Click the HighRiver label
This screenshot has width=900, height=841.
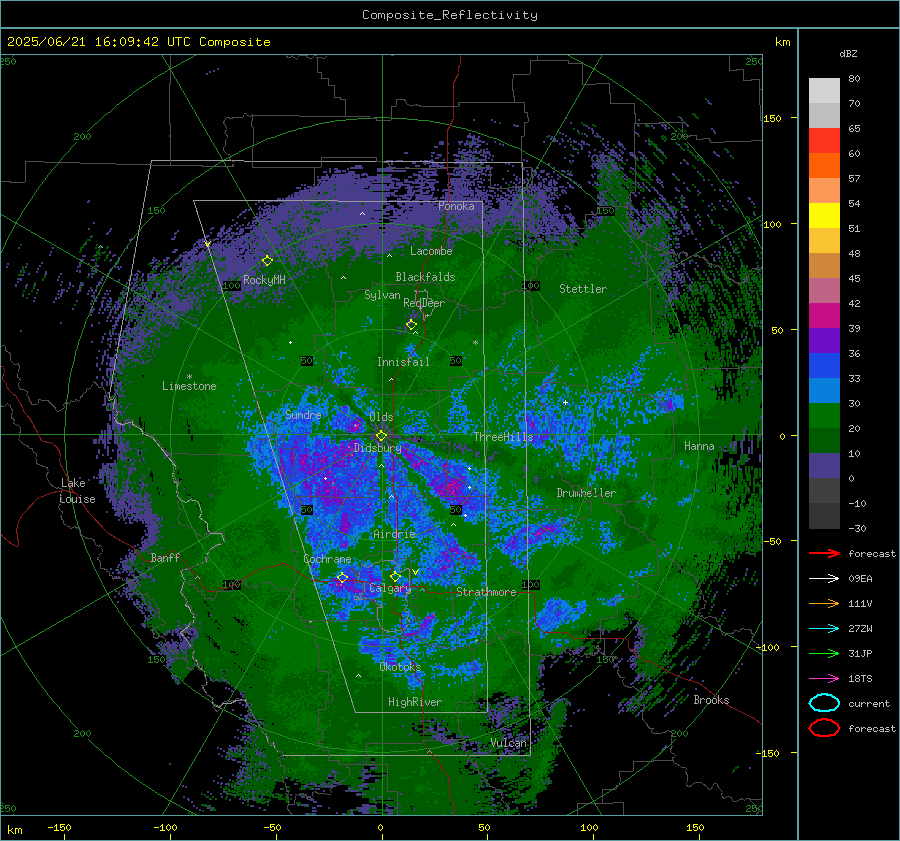pos(414,702)
